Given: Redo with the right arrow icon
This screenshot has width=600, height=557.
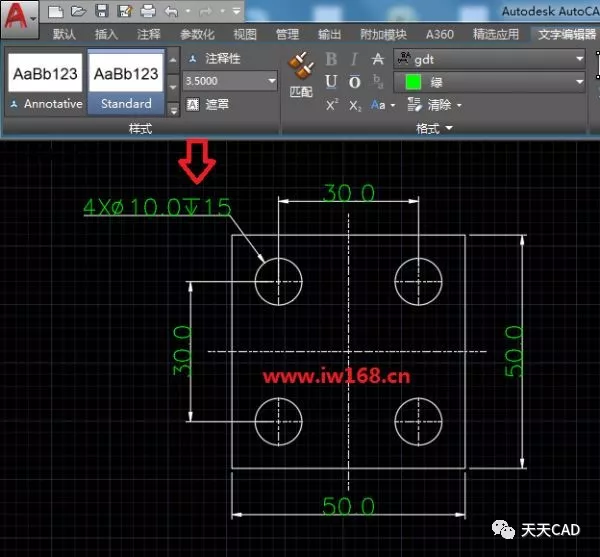Looking at the screenshot, I should (x=206, y=12).
